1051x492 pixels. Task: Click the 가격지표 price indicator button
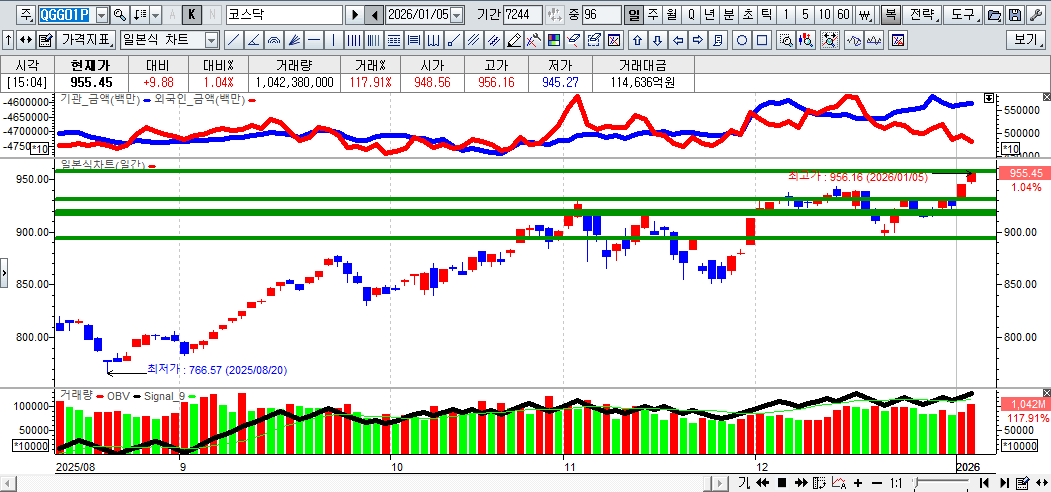[x=86, y=40]
